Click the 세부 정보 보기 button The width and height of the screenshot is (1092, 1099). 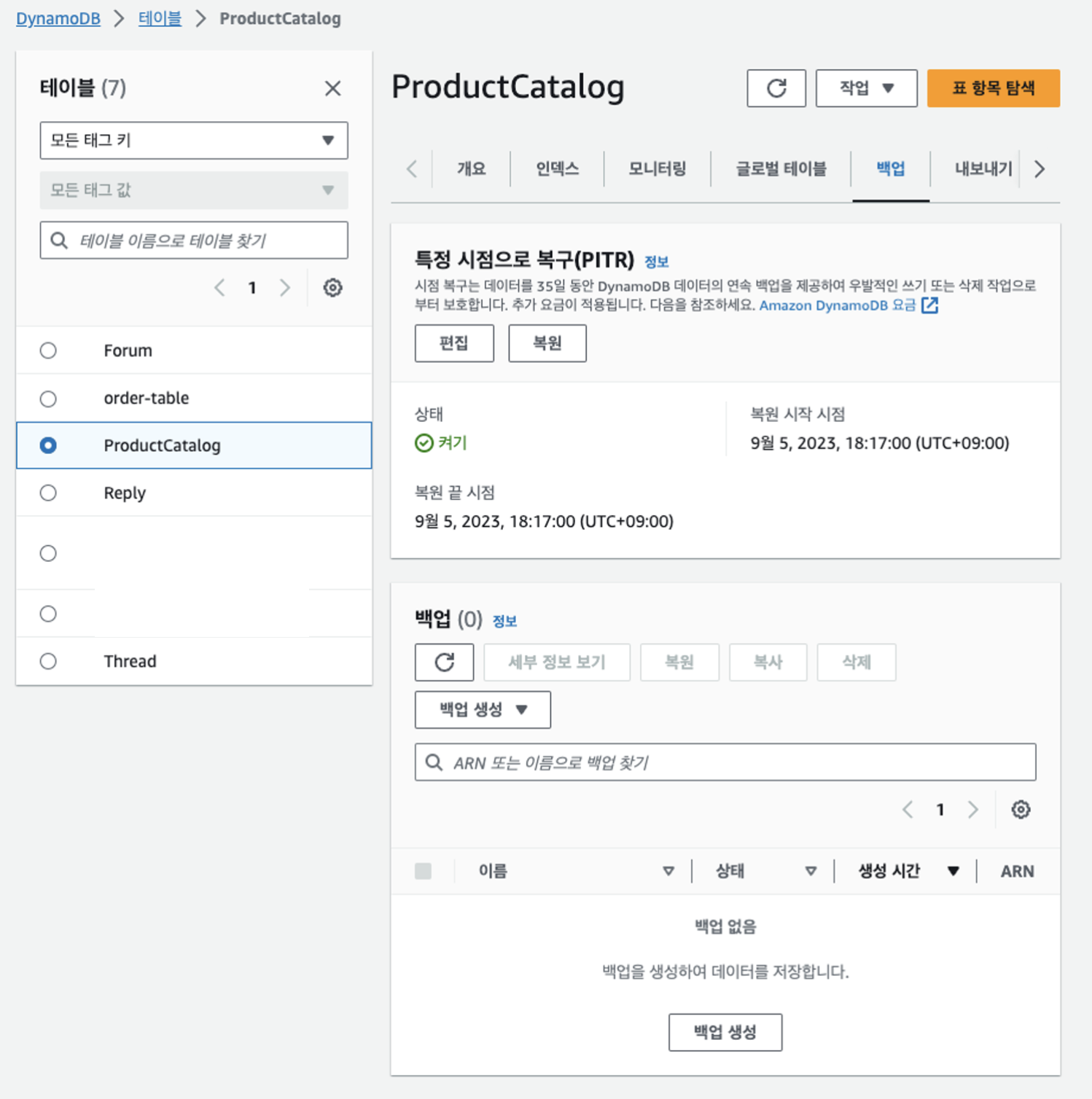[x=557, y=662]
